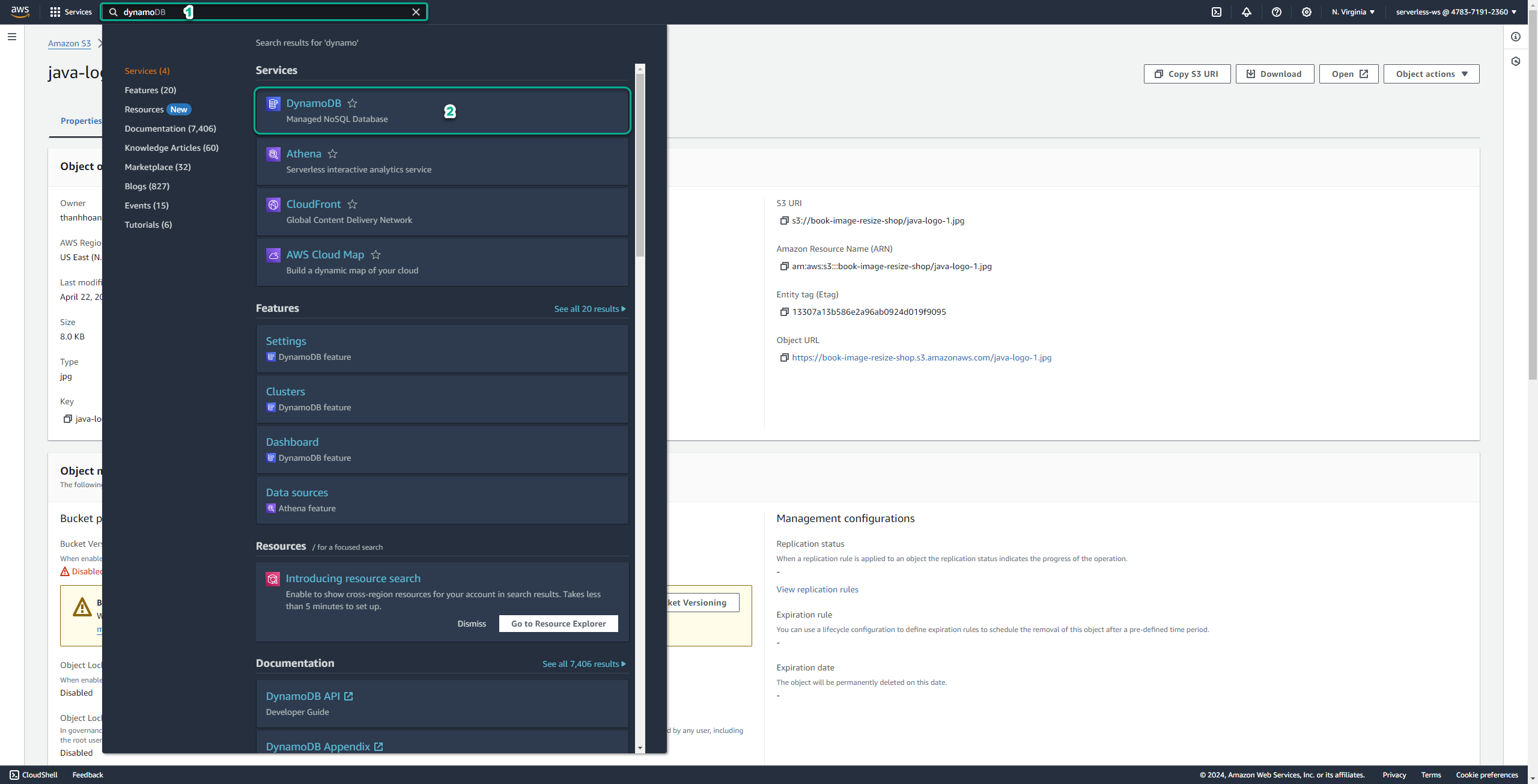
Task: Filter results by Events (15)
Action: pos(147,205)
